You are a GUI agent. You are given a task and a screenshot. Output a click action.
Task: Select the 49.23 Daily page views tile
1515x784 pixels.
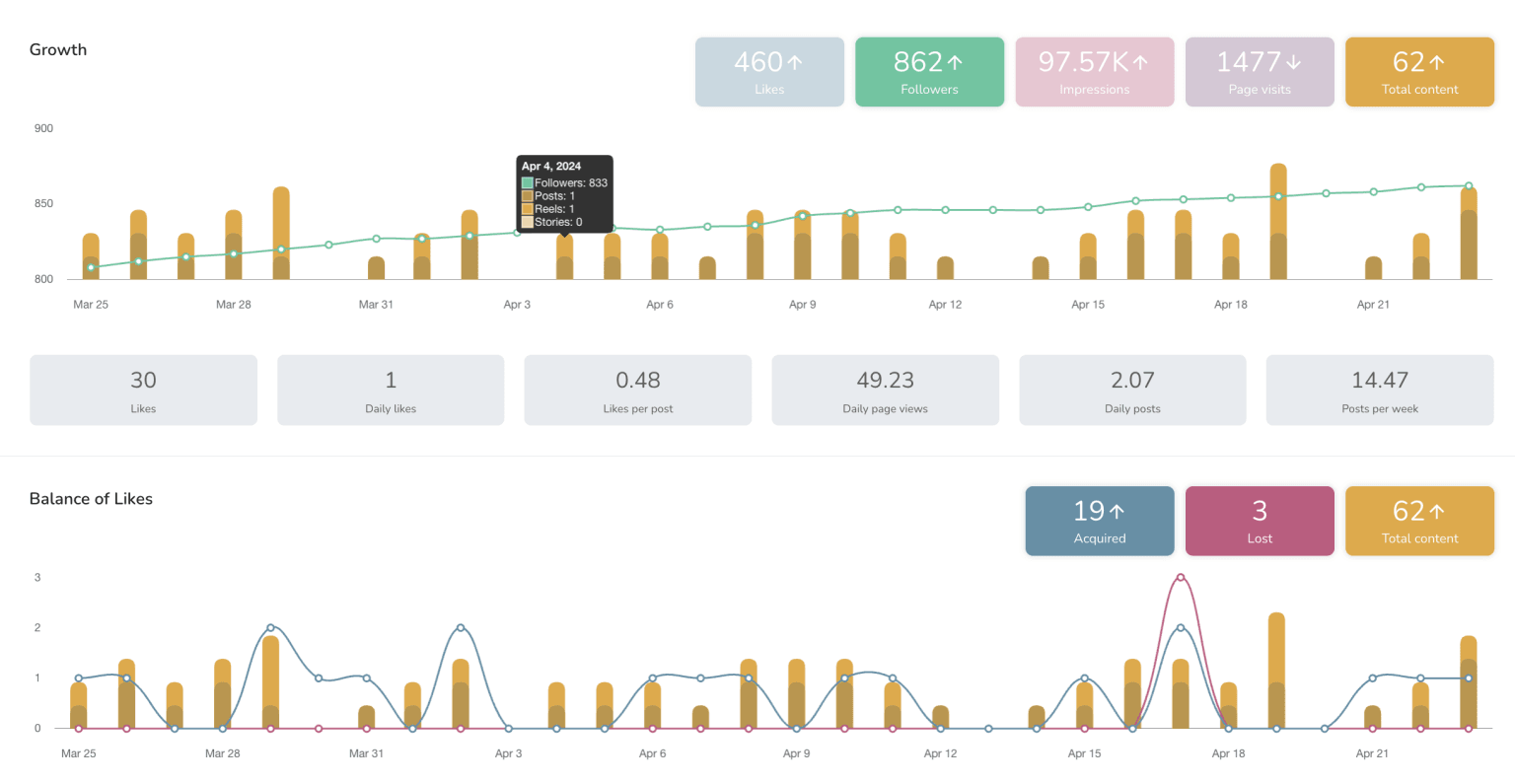tap(885, 391)
